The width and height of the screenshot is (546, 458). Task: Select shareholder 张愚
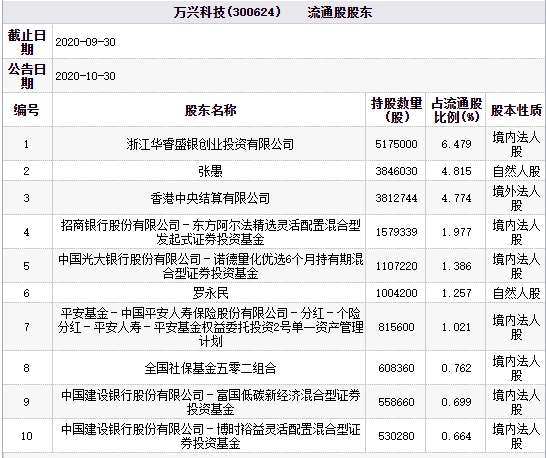[x=210, y=171]
